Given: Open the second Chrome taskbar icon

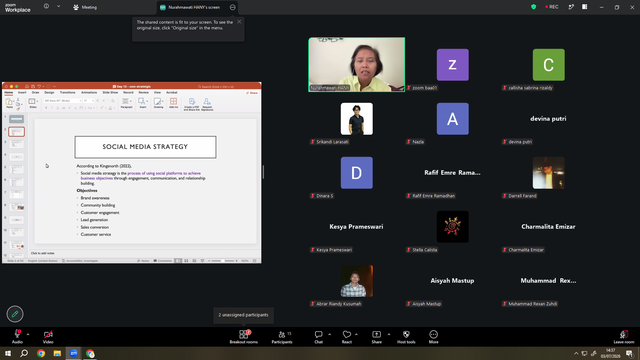Looking at the screenshot, I should (x=90, y=353).
